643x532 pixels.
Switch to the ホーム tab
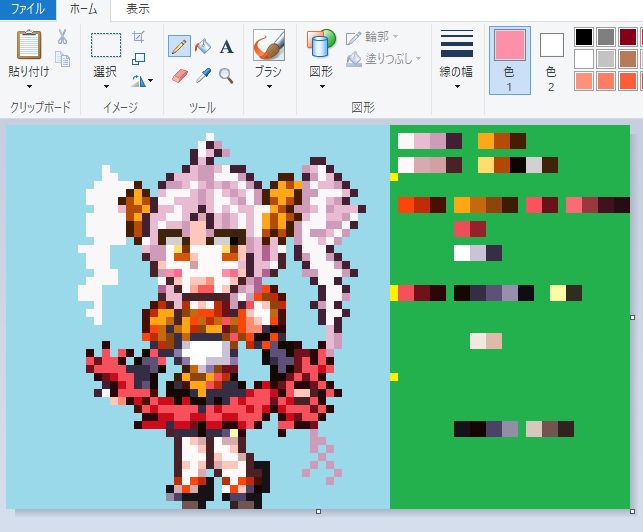83,9
